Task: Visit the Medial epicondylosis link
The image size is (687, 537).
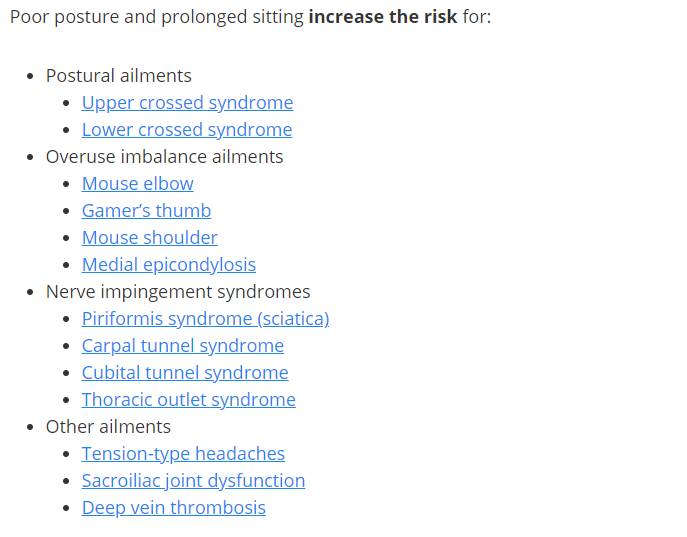Action: (x=169, y=265)
